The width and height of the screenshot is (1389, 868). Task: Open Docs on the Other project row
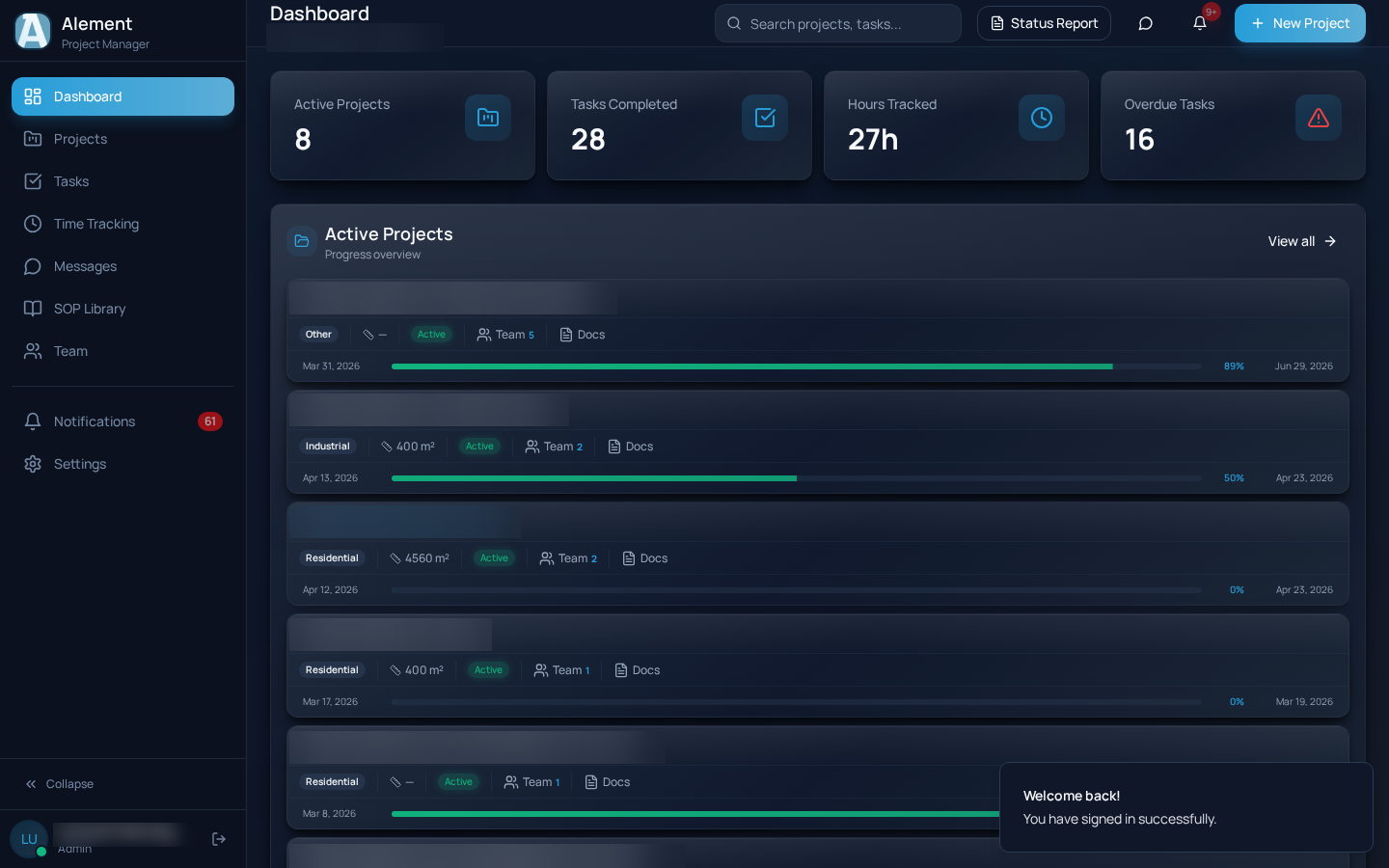click(x=583, y=335)
